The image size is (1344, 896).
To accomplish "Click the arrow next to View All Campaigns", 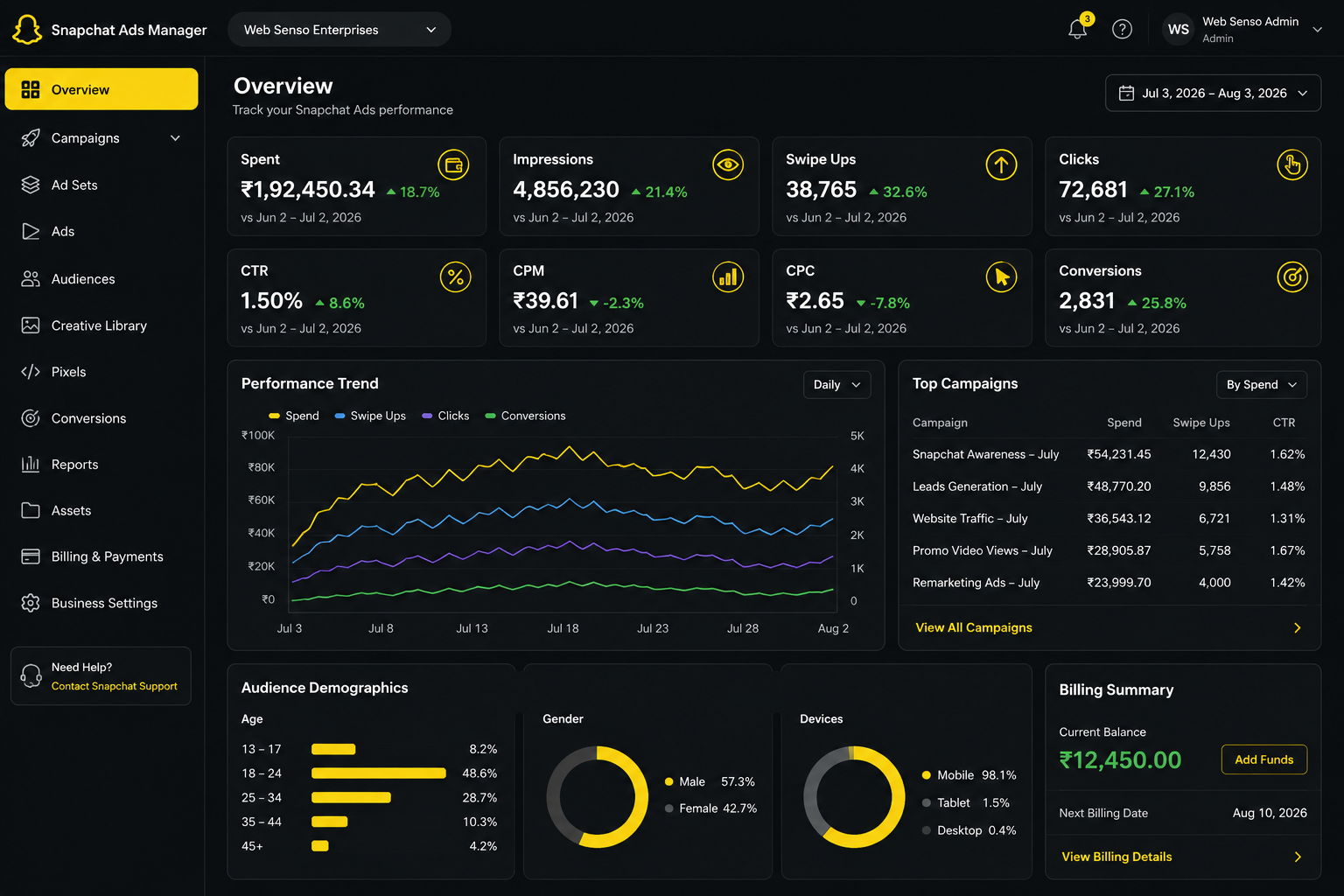I will tap(1297, 627).
